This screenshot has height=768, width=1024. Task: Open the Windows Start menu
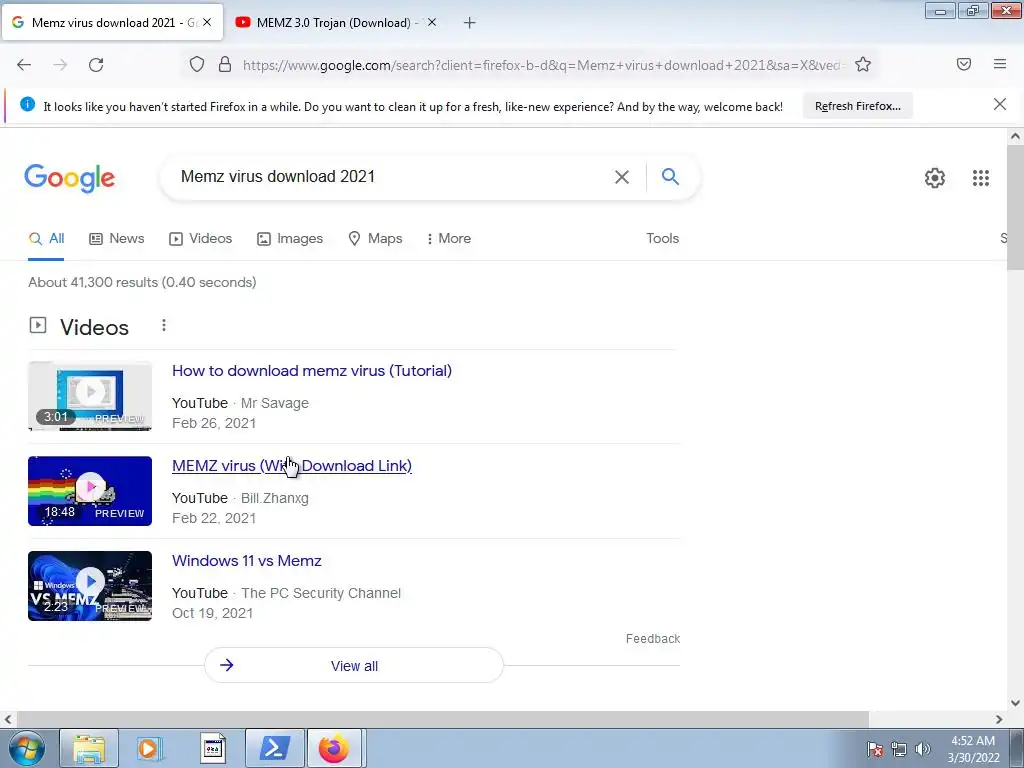point(26,748)
